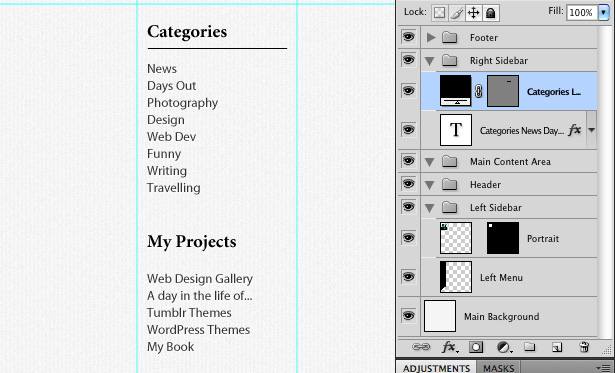615x373 pixels.
Task: Click the Web Design Gallery text
Action: pos(200,279)
